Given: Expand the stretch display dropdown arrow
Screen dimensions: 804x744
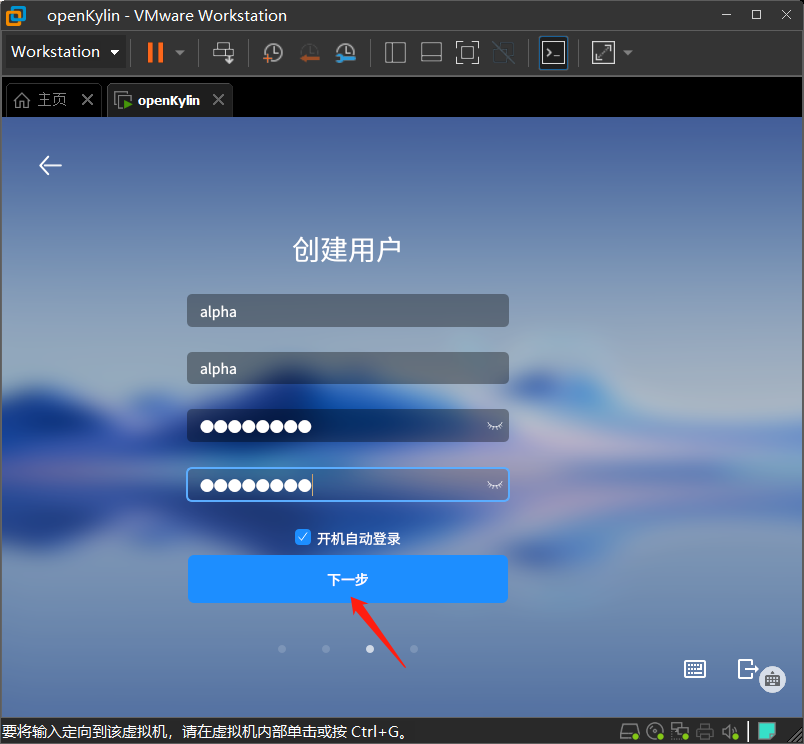Looking at the screenshot, I should 628,52.
